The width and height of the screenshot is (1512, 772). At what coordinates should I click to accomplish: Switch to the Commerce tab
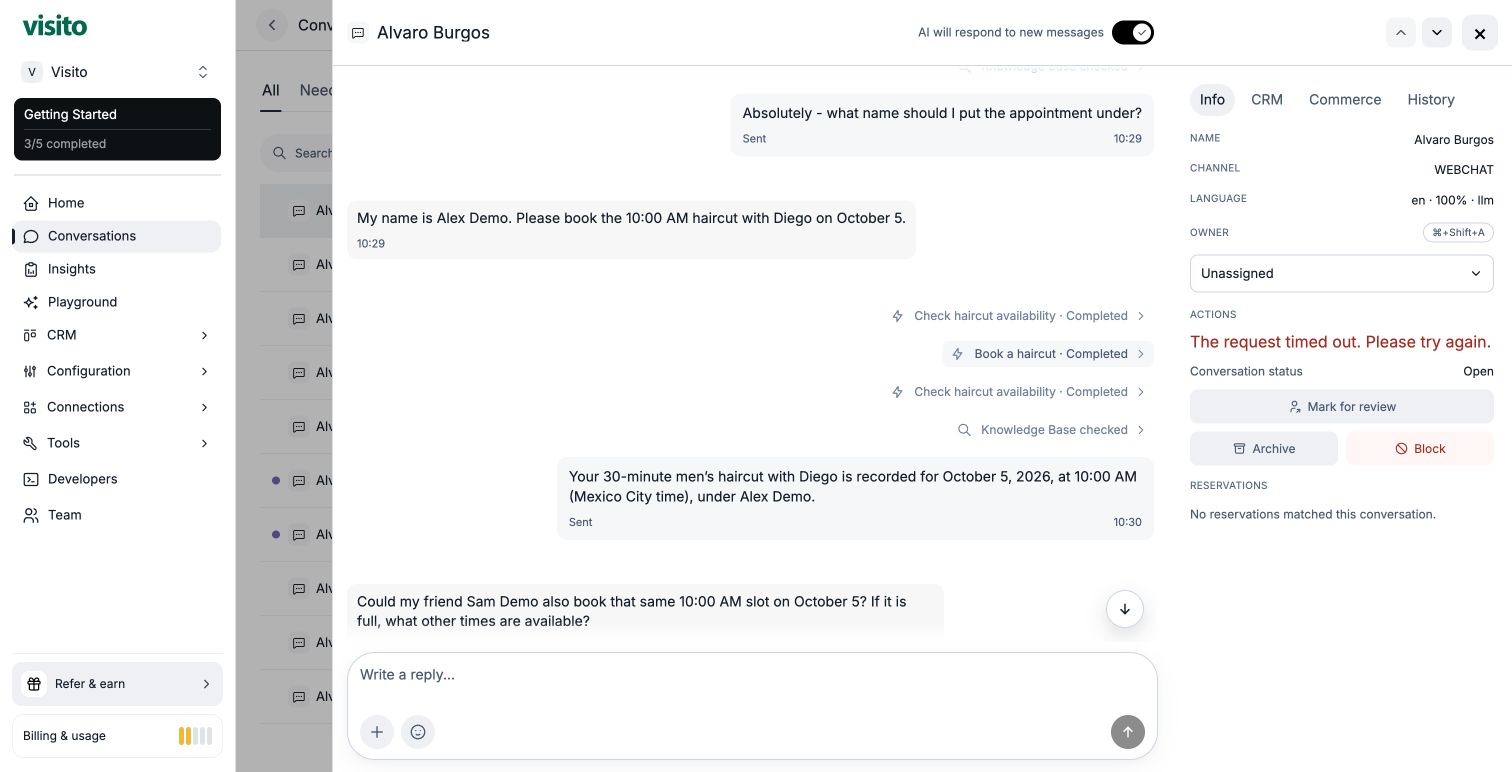tap(1345, 100)
